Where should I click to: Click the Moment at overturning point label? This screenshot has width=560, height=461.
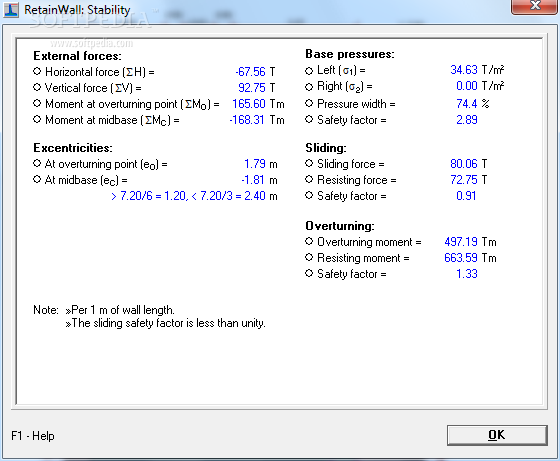(132, 104)
